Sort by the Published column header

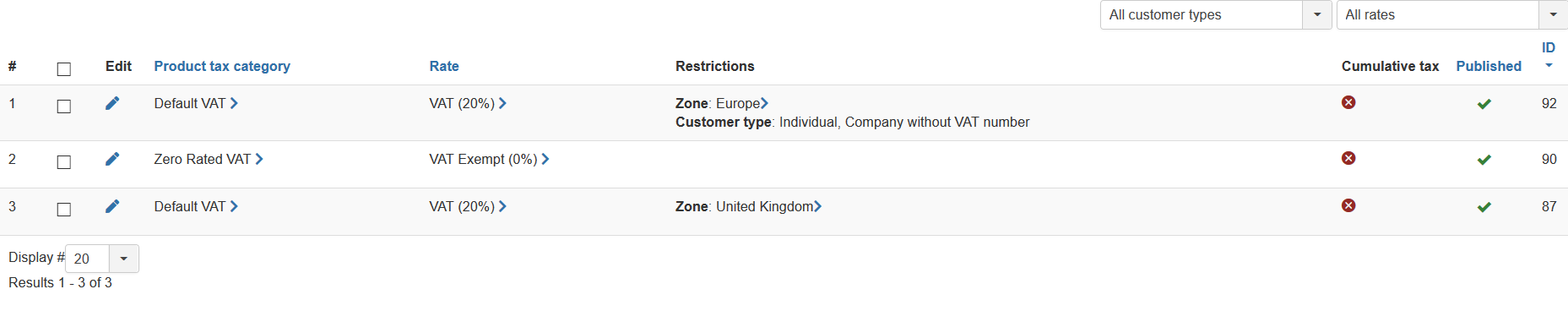pos(1489,66)
